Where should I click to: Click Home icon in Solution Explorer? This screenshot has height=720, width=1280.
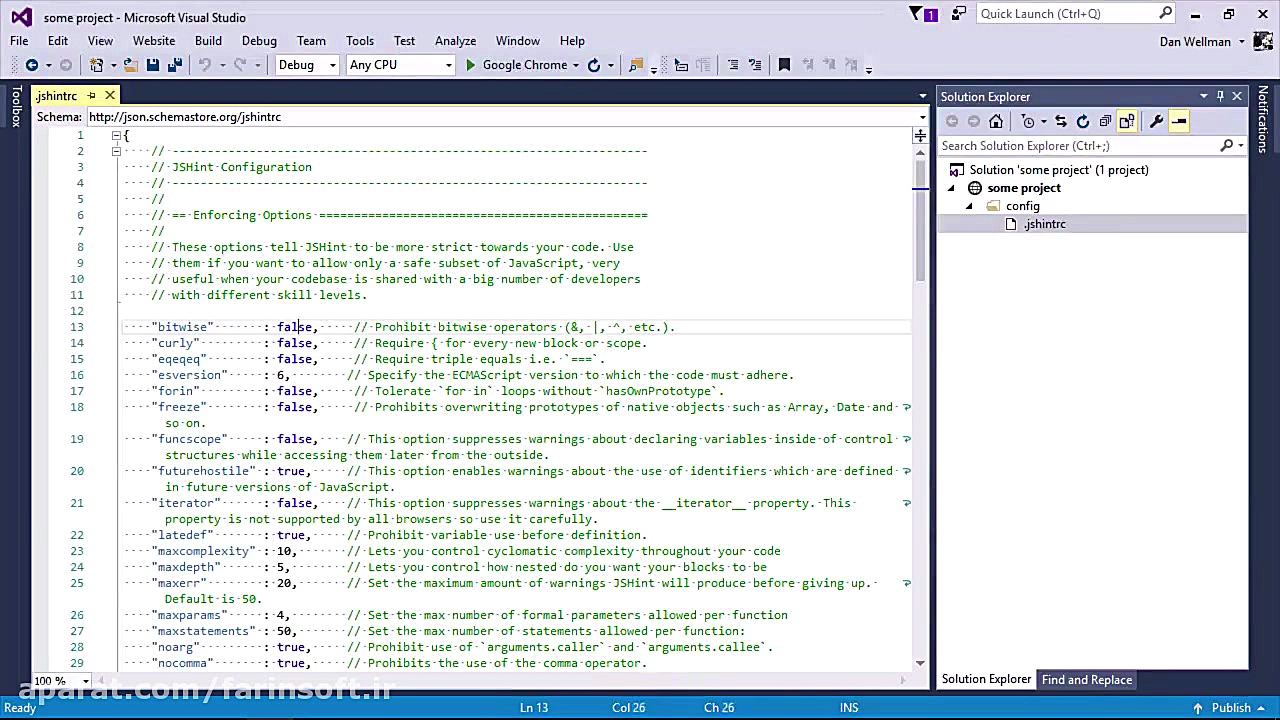coord(996,121)
